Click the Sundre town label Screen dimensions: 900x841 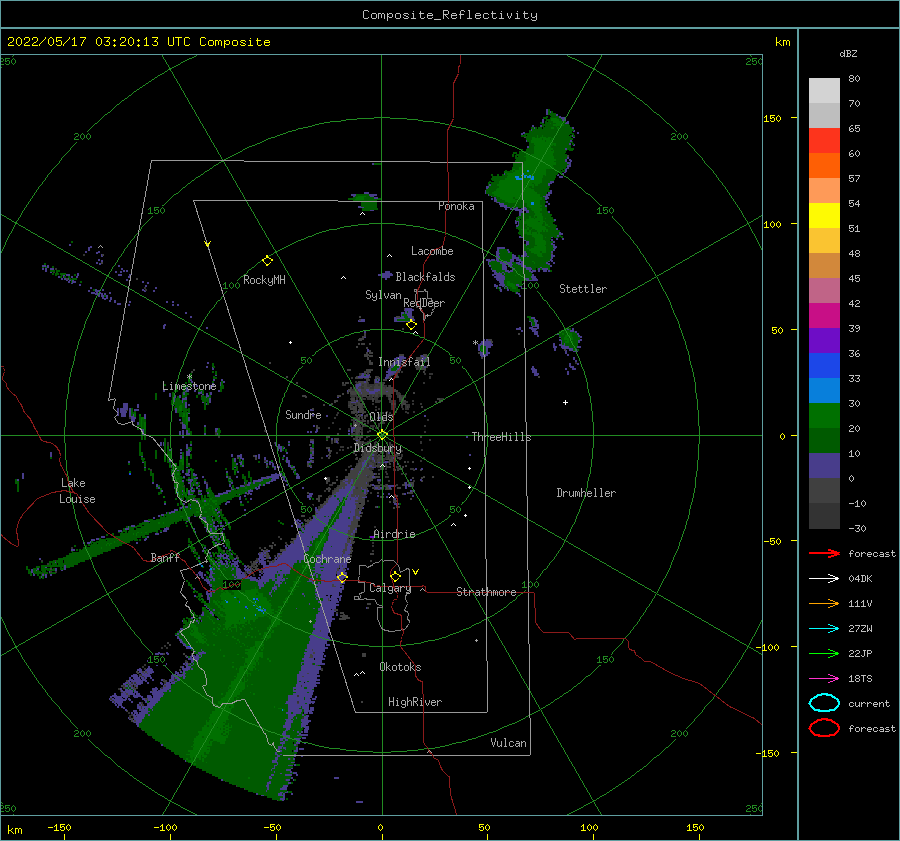303,414
